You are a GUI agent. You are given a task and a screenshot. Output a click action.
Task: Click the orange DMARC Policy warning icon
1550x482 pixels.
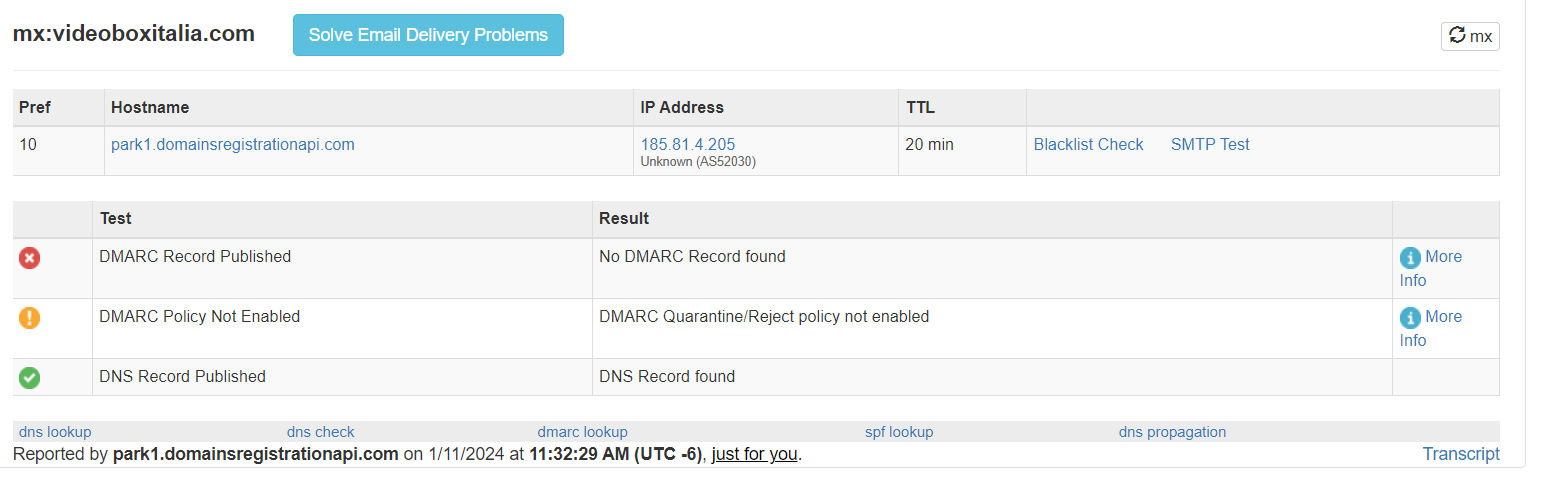coord(30,318)
